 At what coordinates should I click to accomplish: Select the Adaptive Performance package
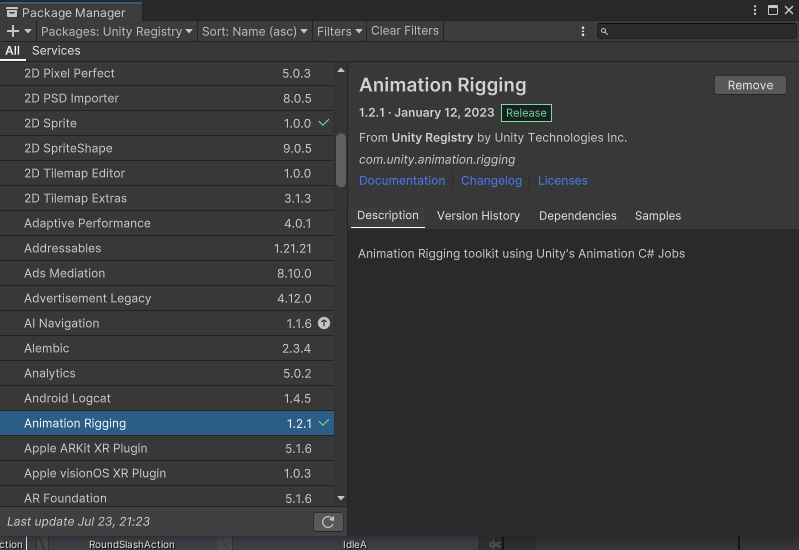(x=167, y=223)
